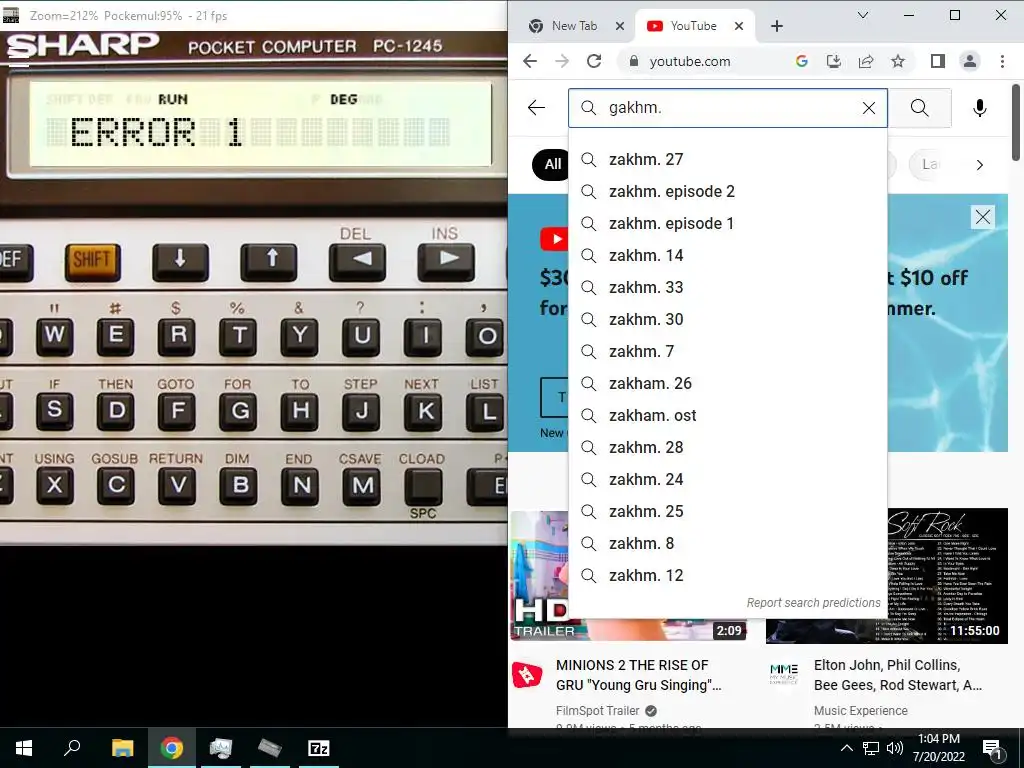Show more filter chips with right chevron
The height and width of the screenshot is (768, 1024).
979,165
